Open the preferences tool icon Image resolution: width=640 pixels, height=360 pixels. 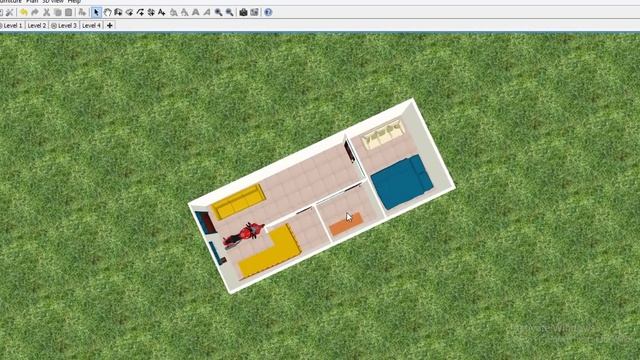9,12
